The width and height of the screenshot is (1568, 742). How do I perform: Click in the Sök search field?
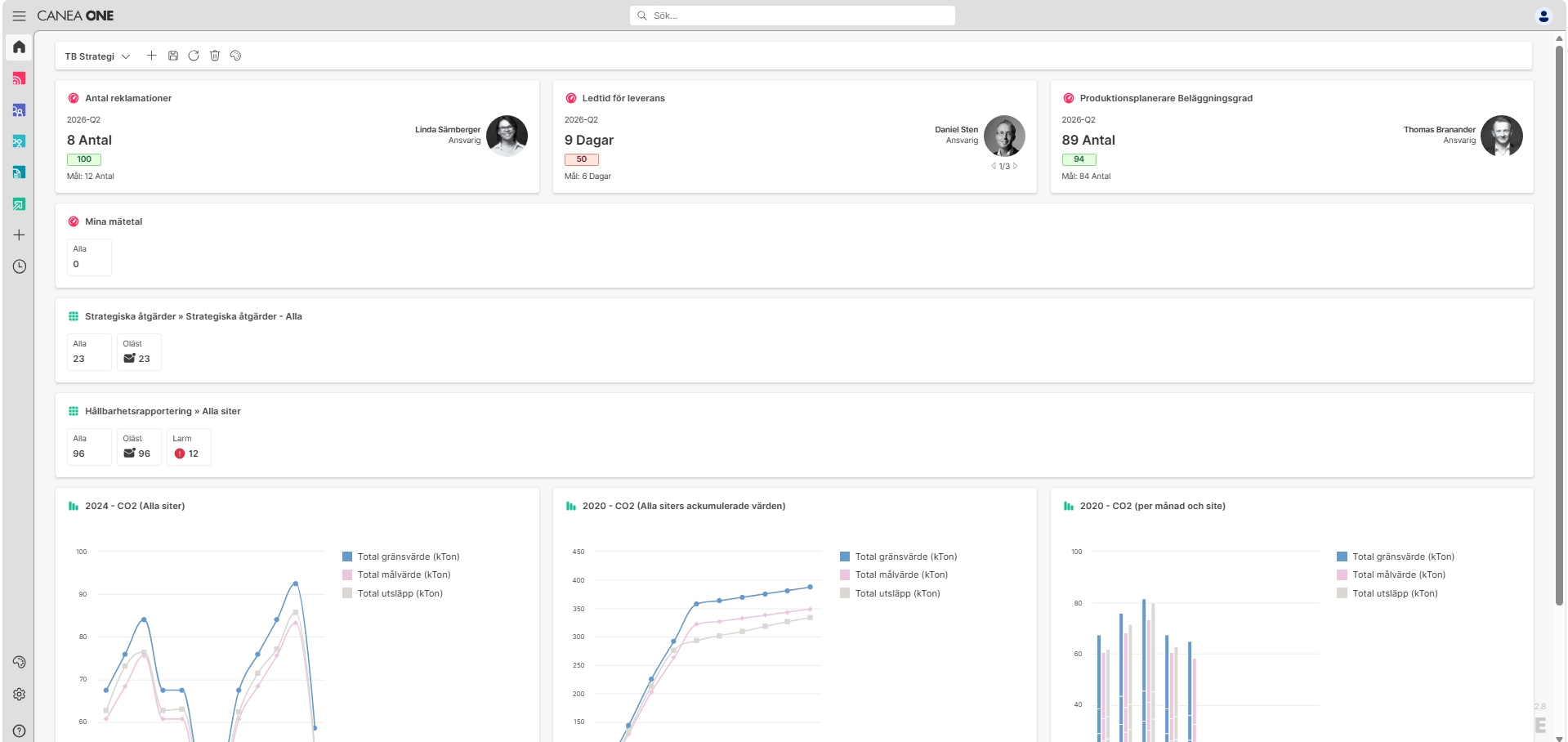tap(793, 16)
